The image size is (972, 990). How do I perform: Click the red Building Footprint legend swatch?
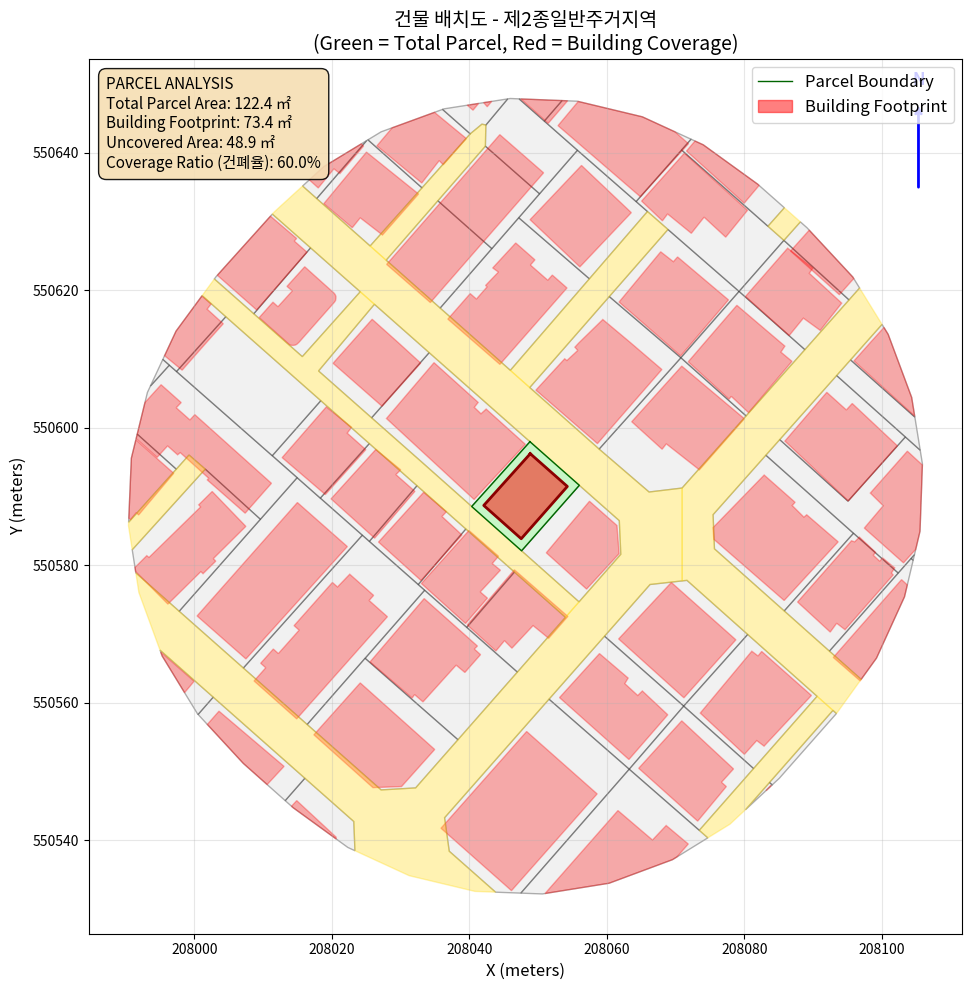[x=775, y=107]
